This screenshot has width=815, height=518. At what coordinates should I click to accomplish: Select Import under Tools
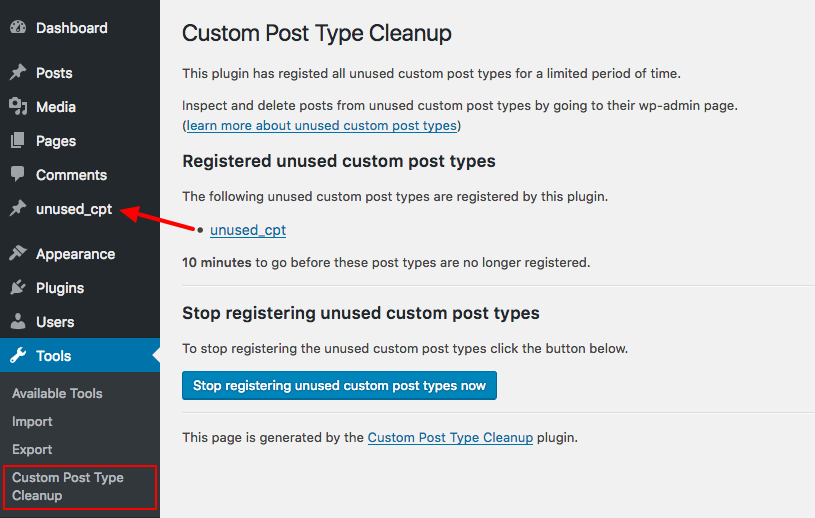32,421
